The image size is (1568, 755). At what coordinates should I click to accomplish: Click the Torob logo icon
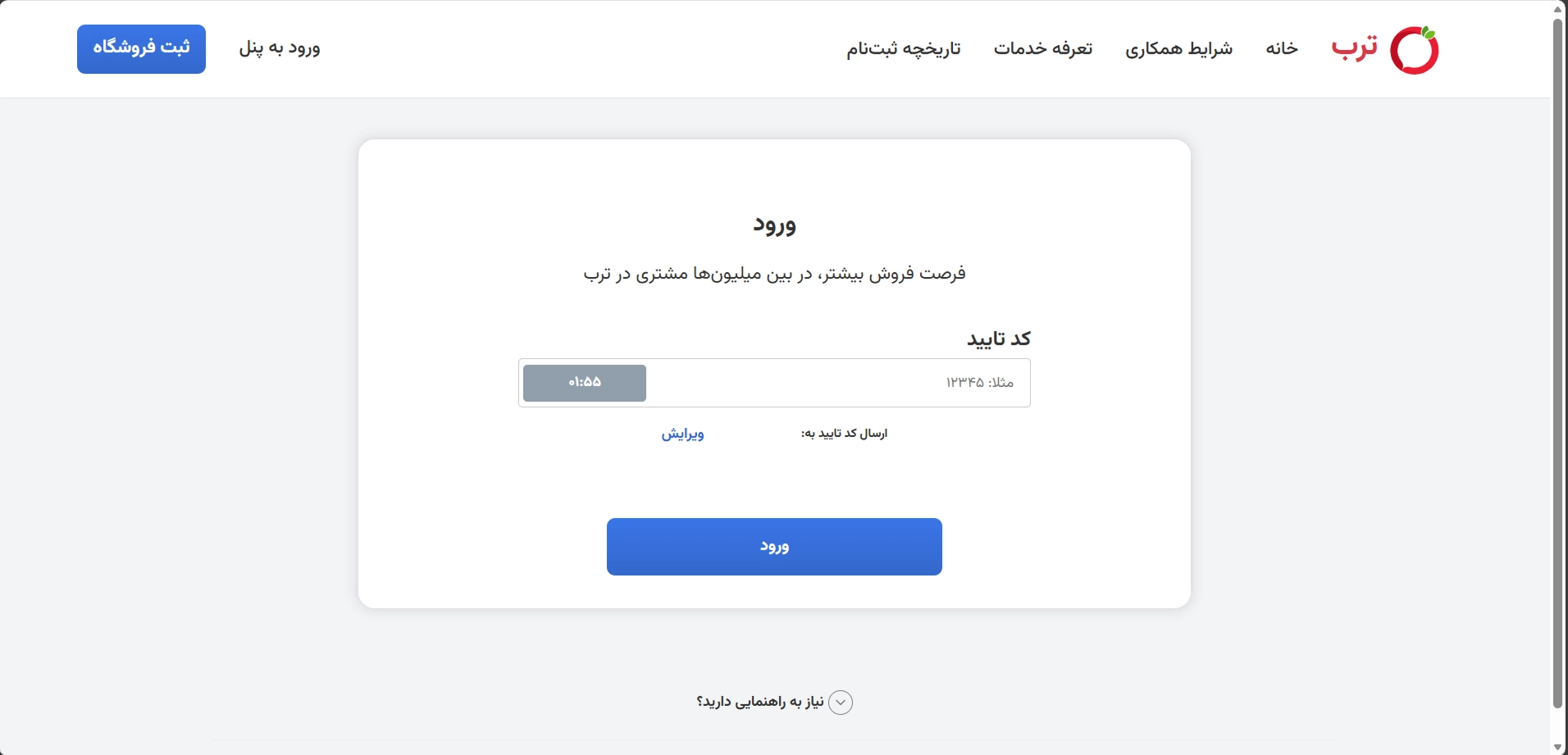pos(1414,48)
